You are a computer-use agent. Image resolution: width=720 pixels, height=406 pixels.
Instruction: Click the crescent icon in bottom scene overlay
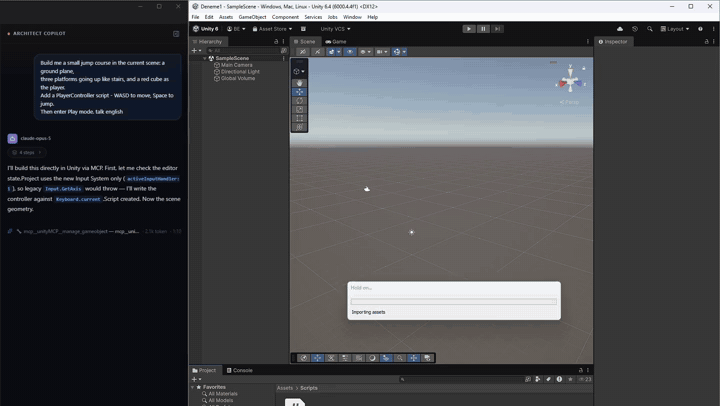pyautogui.click(x=372, y=358)
